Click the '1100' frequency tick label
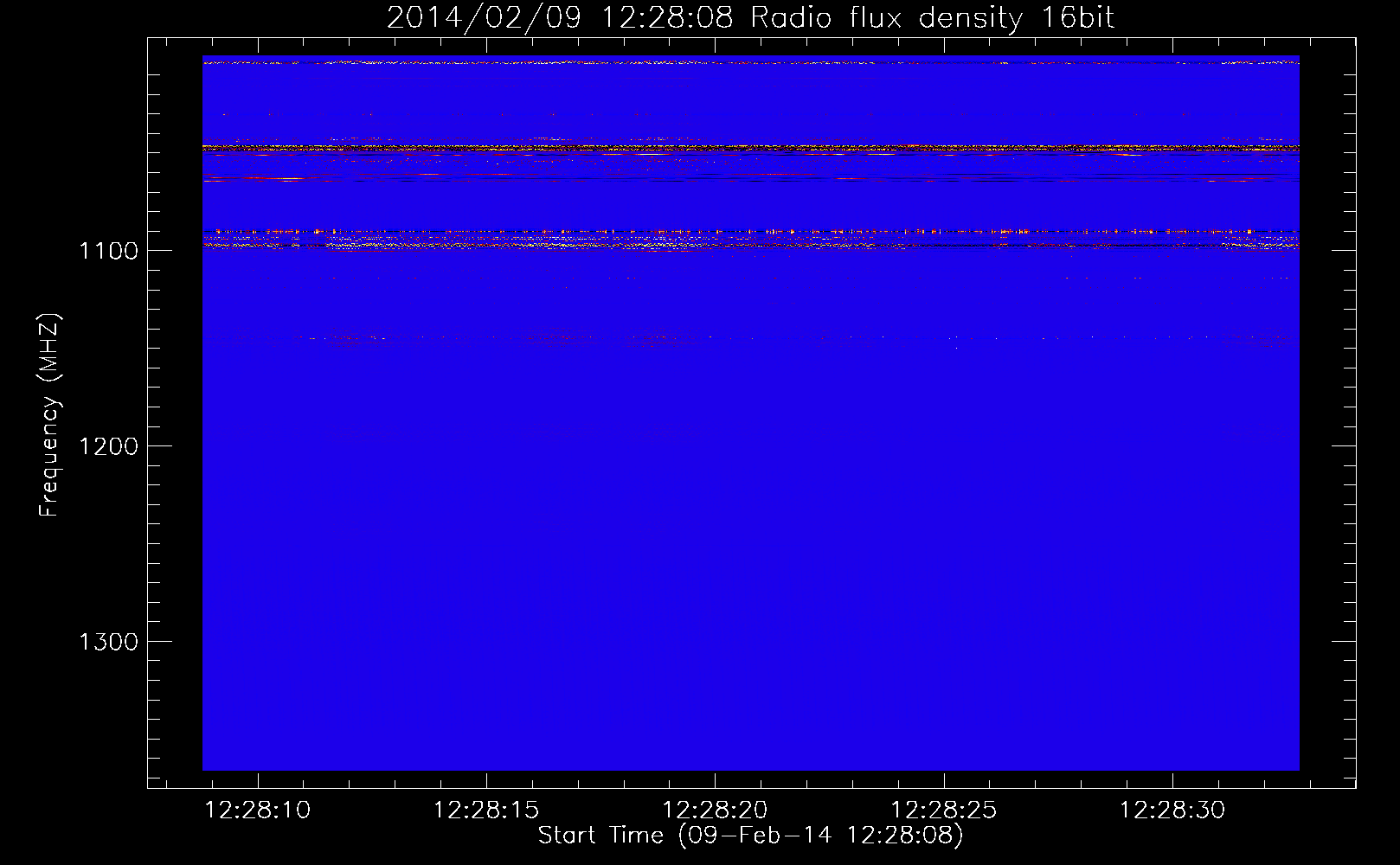Screen dimensions: 1400x865 pos(109,251)
